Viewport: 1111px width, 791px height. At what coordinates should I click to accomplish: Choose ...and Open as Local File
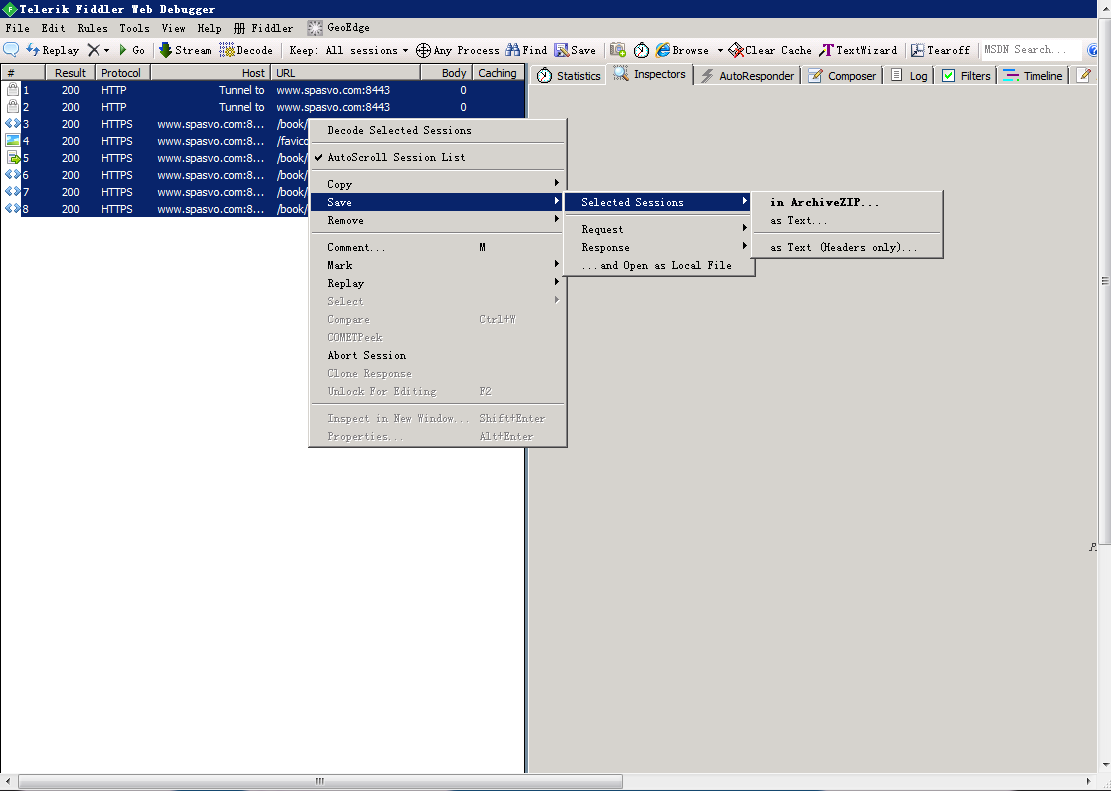pos(658,265)
